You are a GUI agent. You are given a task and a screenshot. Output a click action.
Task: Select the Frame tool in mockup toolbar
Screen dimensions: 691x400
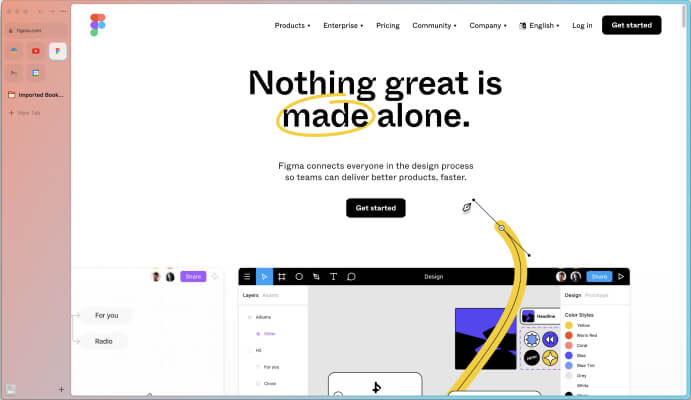pyautogui.click(x=282, y=276)
